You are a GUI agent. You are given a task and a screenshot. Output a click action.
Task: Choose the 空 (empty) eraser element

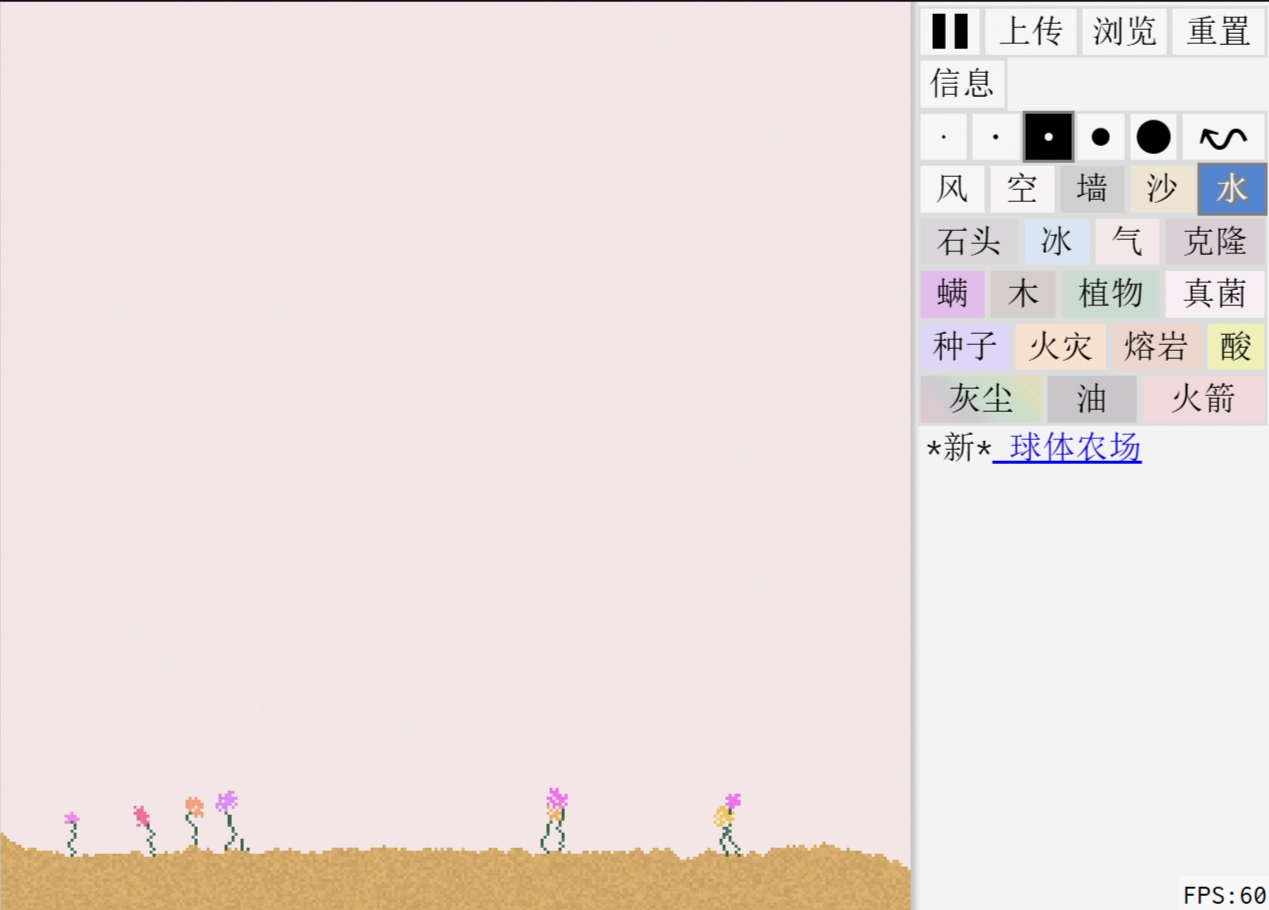click(1021, 189)
